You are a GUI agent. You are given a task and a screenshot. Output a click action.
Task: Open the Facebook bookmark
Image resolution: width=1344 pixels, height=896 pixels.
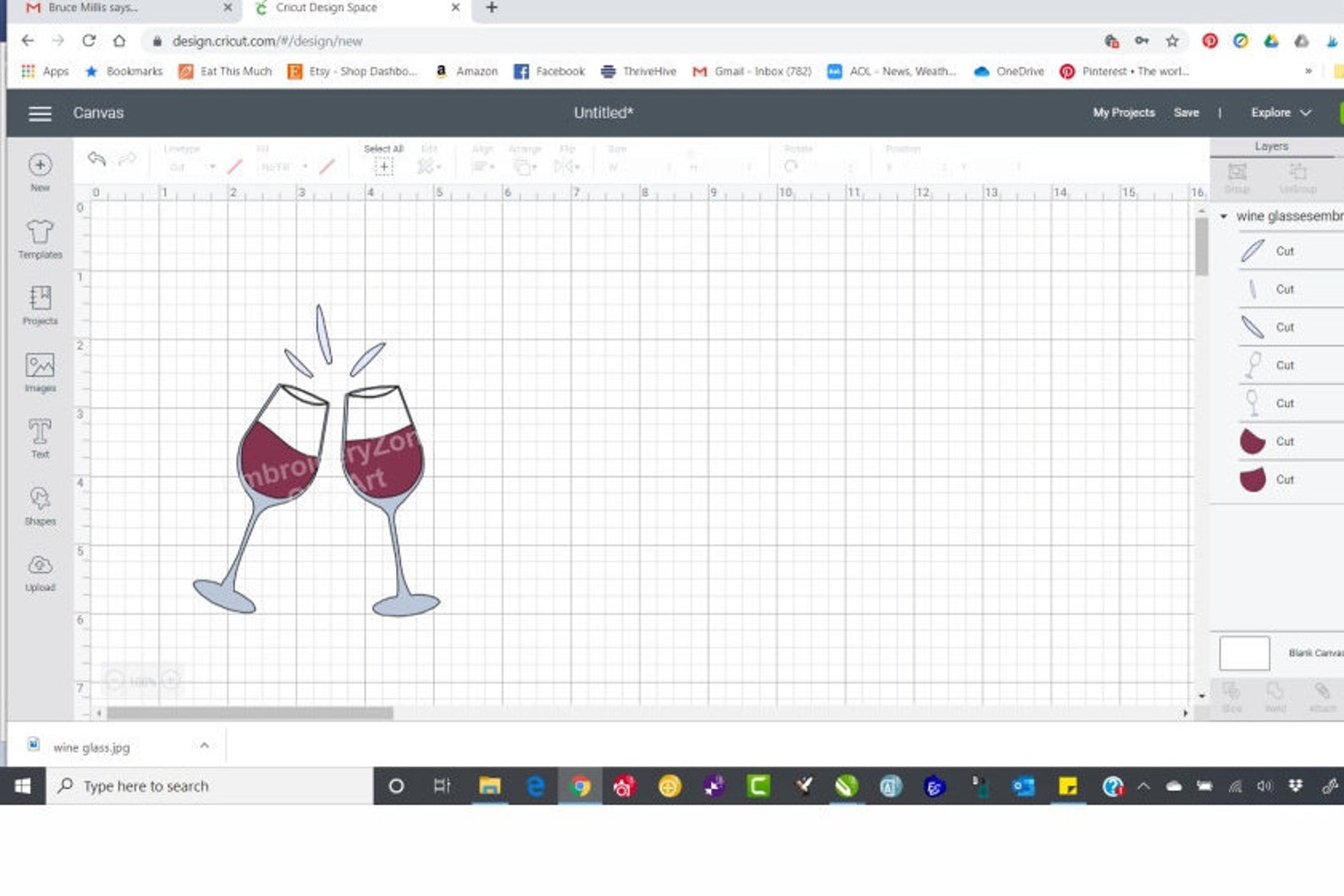pyautogui.click(x=549, y=71)
